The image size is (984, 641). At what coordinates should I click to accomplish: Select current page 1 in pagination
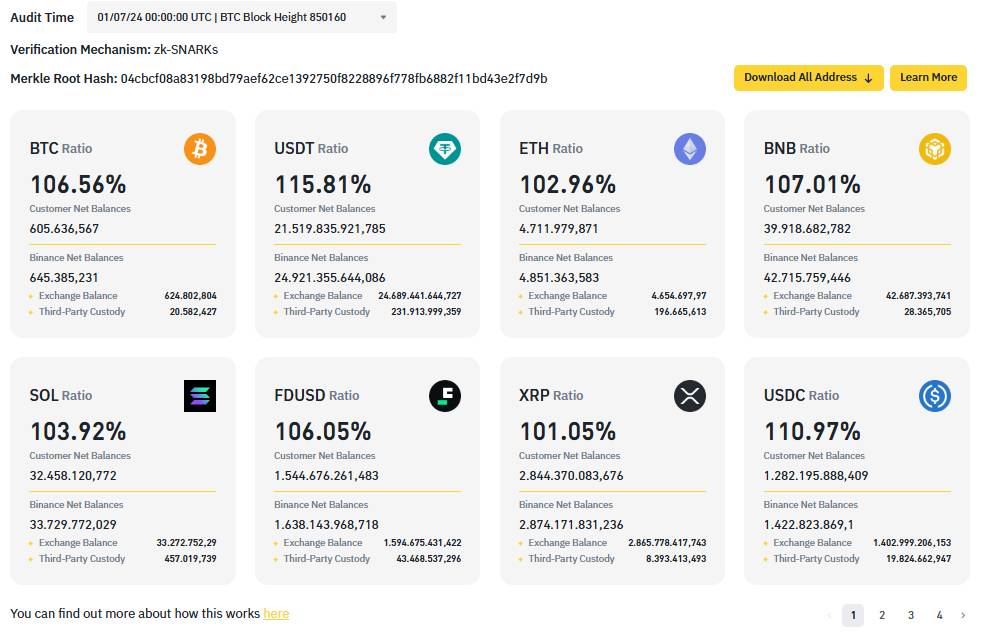tap(853, 615)
